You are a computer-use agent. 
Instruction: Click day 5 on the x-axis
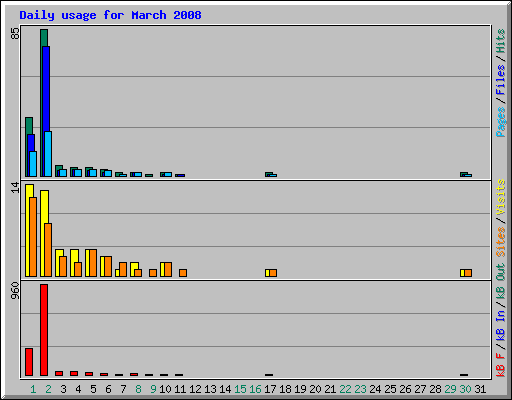tap(93, 389)
